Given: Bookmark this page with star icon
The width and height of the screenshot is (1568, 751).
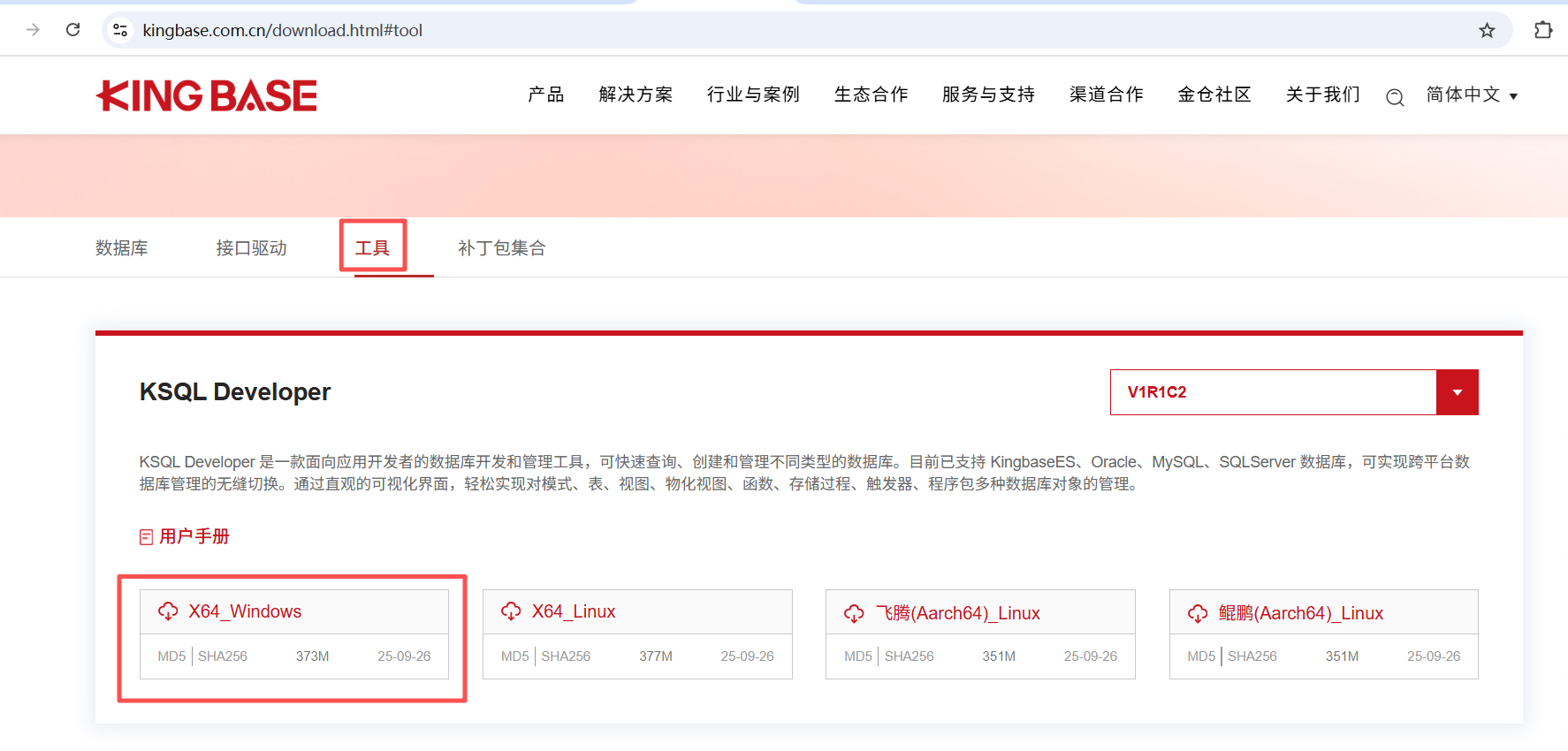Looking at the screenshot, I should (1487, 31).
